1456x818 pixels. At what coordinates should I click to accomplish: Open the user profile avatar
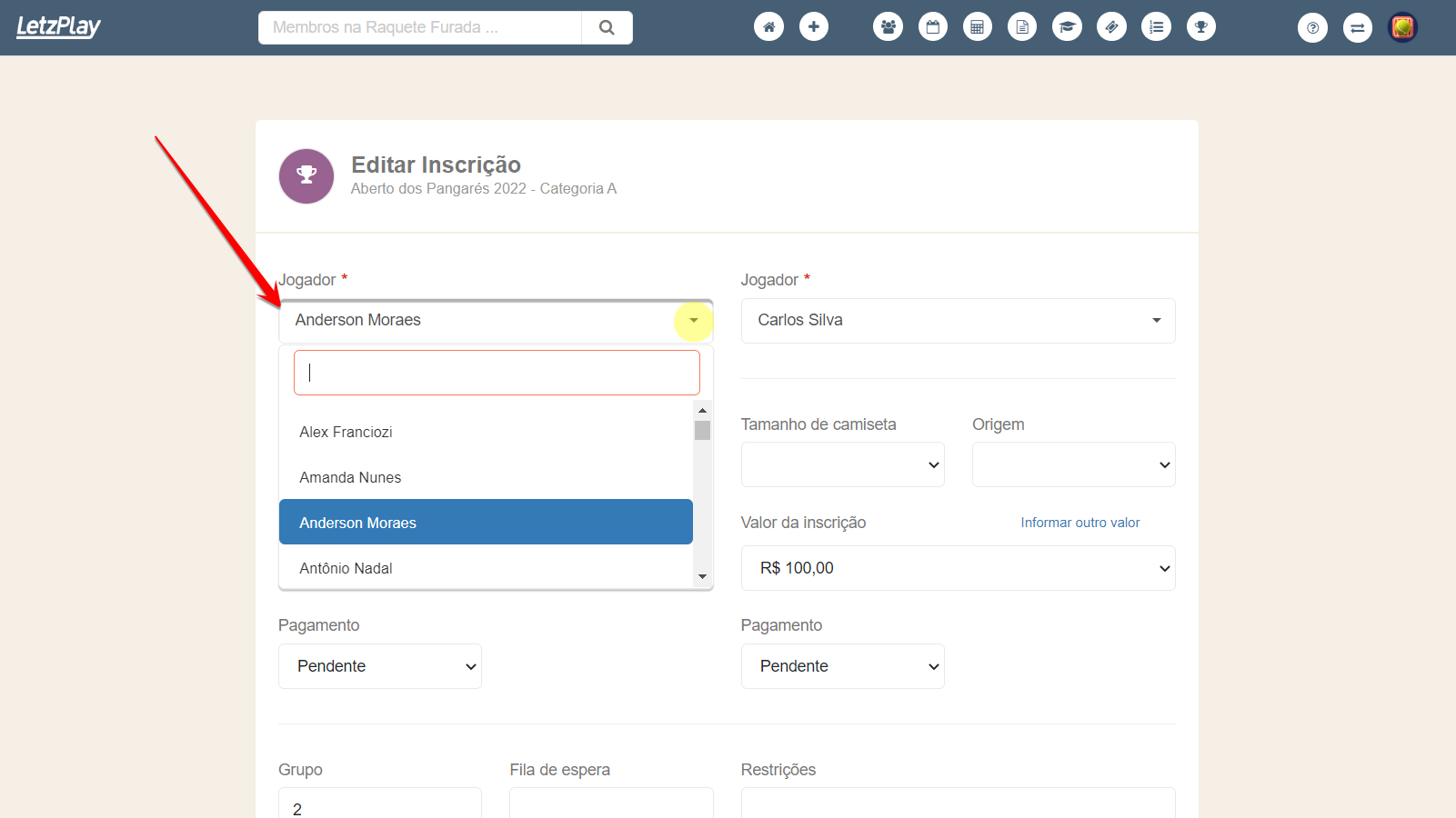tap(1402, 27)
